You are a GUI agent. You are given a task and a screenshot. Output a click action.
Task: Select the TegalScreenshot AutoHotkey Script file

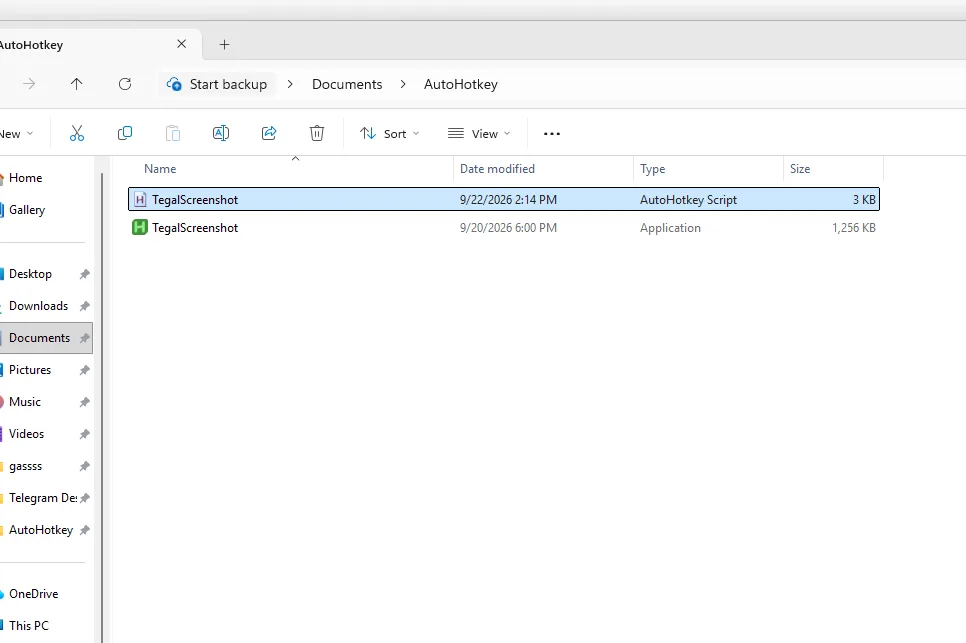503,200
